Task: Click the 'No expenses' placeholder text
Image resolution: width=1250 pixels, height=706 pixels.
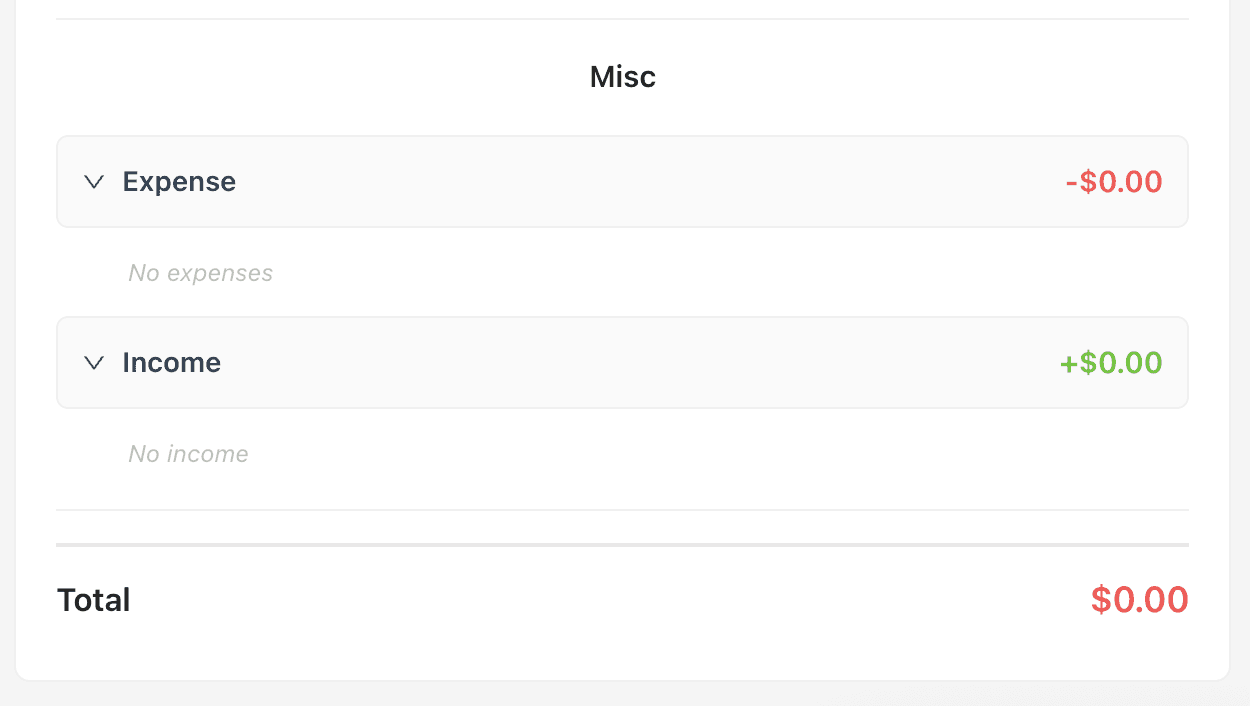Action: [x=200, y=273]
